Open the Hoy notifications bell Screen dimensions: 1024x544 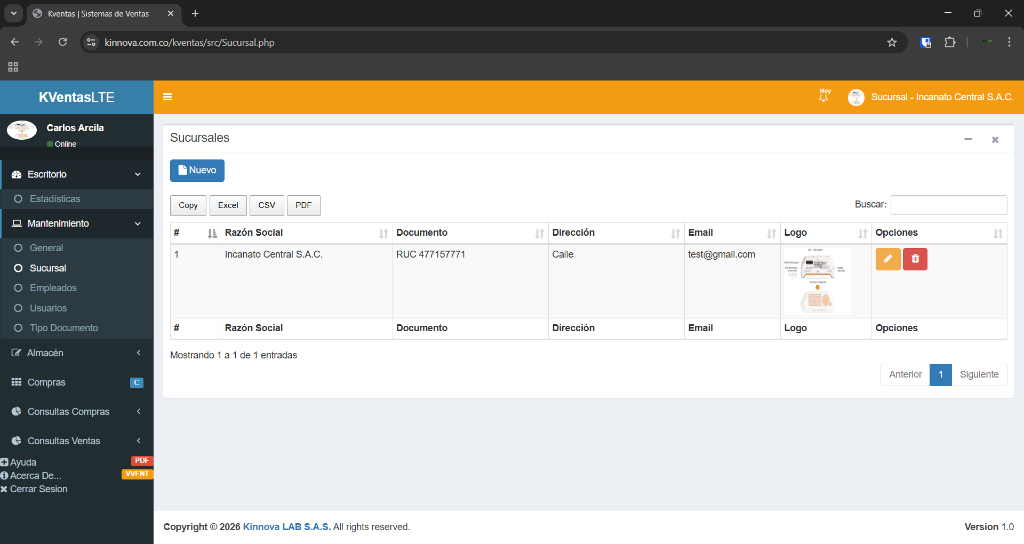coord(824,96)
